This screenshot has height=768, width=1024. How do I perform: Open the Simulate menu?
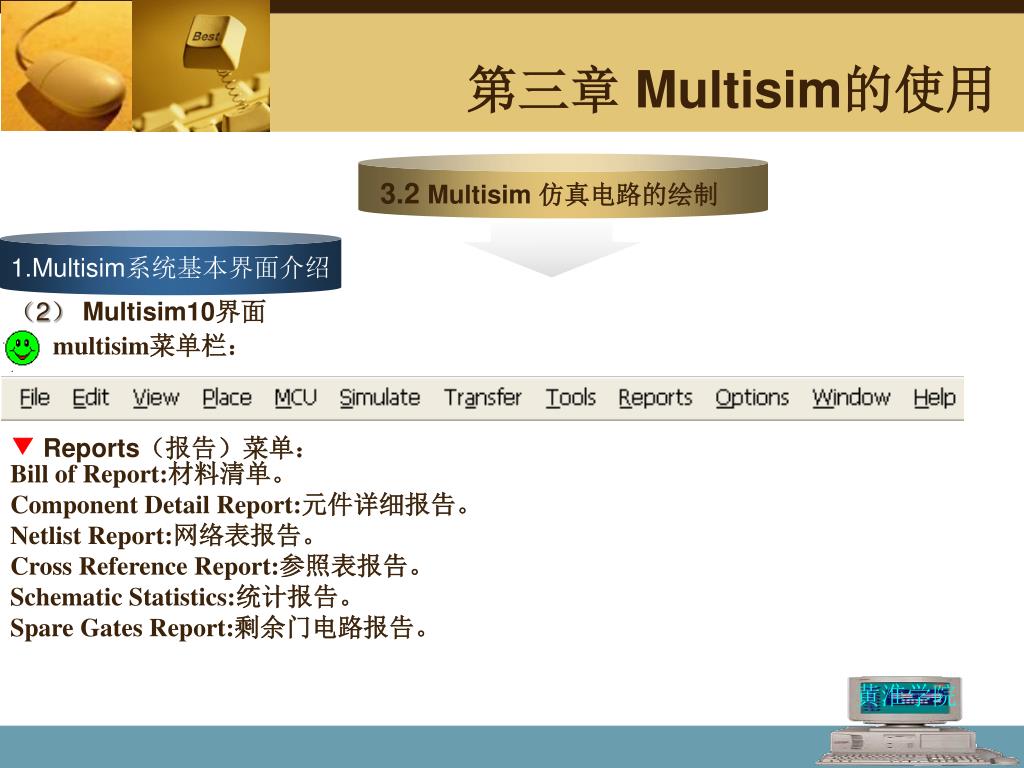click(379, 398)
